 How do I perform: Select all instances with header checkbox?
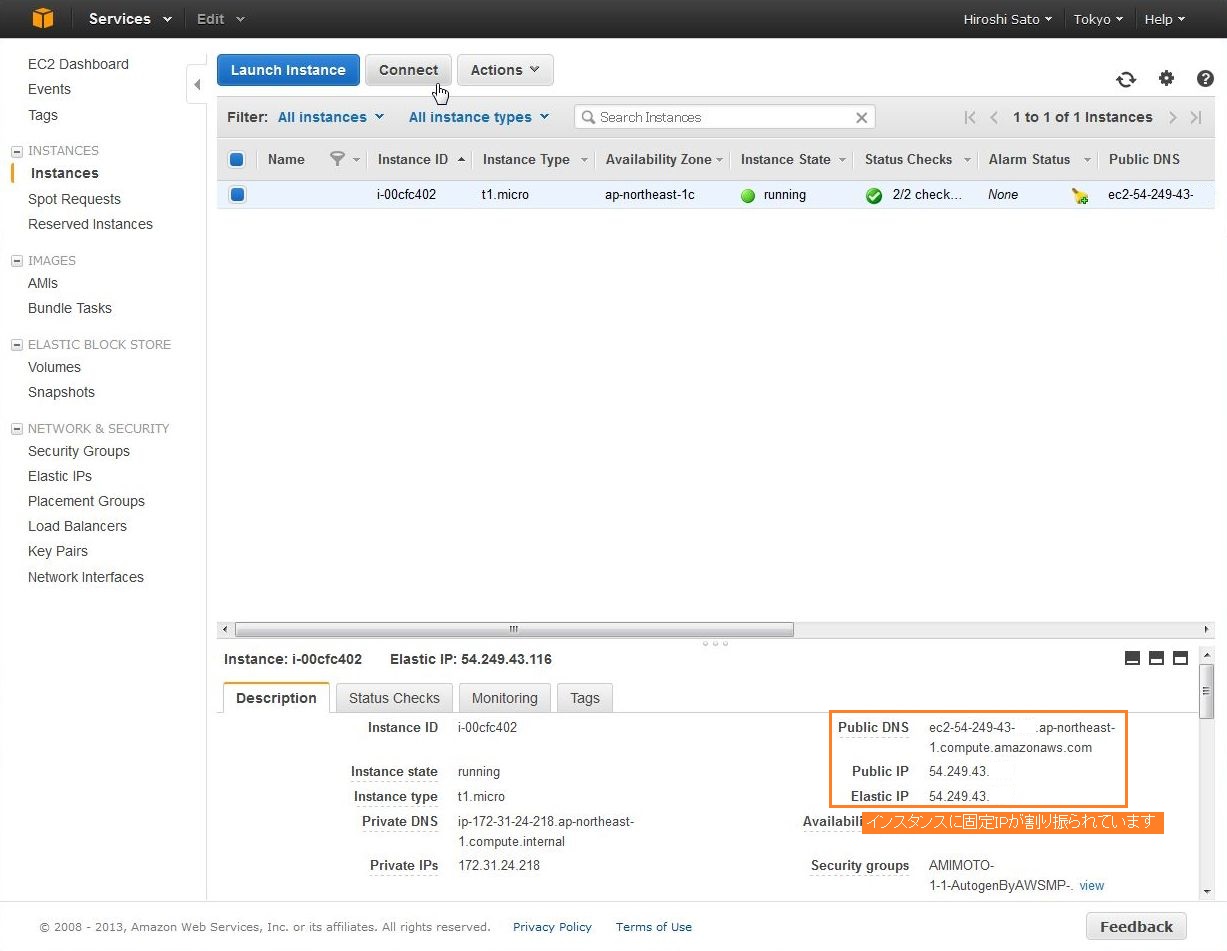coord(237,159)
